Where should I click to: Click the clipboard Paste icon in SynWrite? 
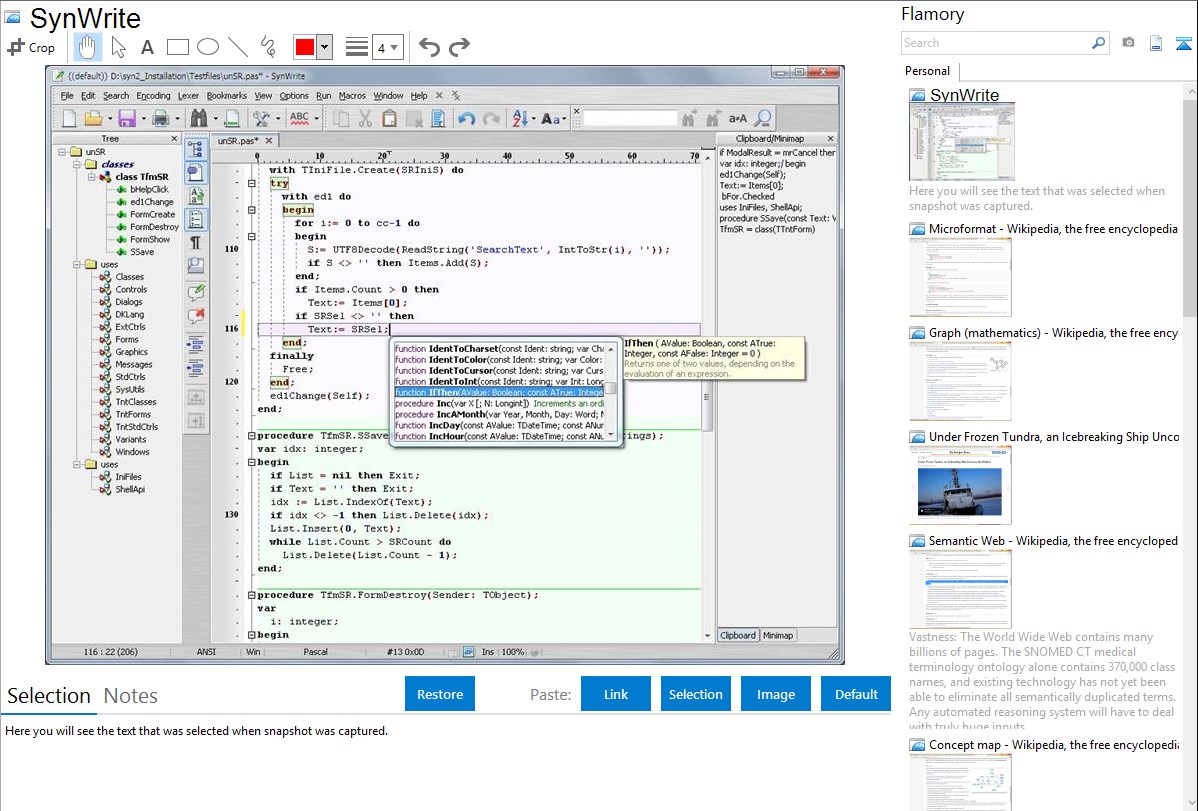tap(390, 118)
